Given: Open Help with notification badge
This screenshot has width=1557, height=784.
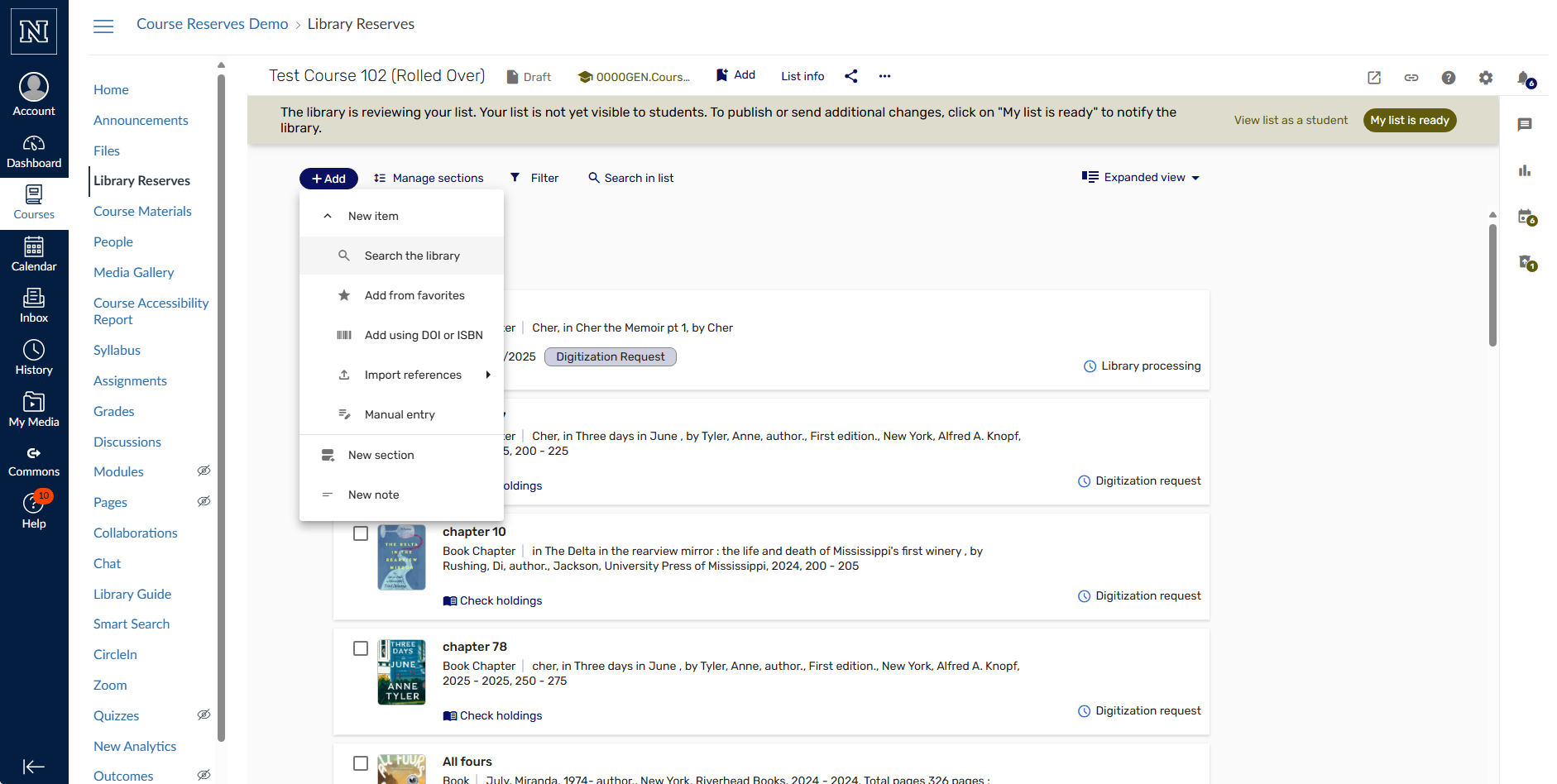Looking at the screenshot, I should pos(34,510).
